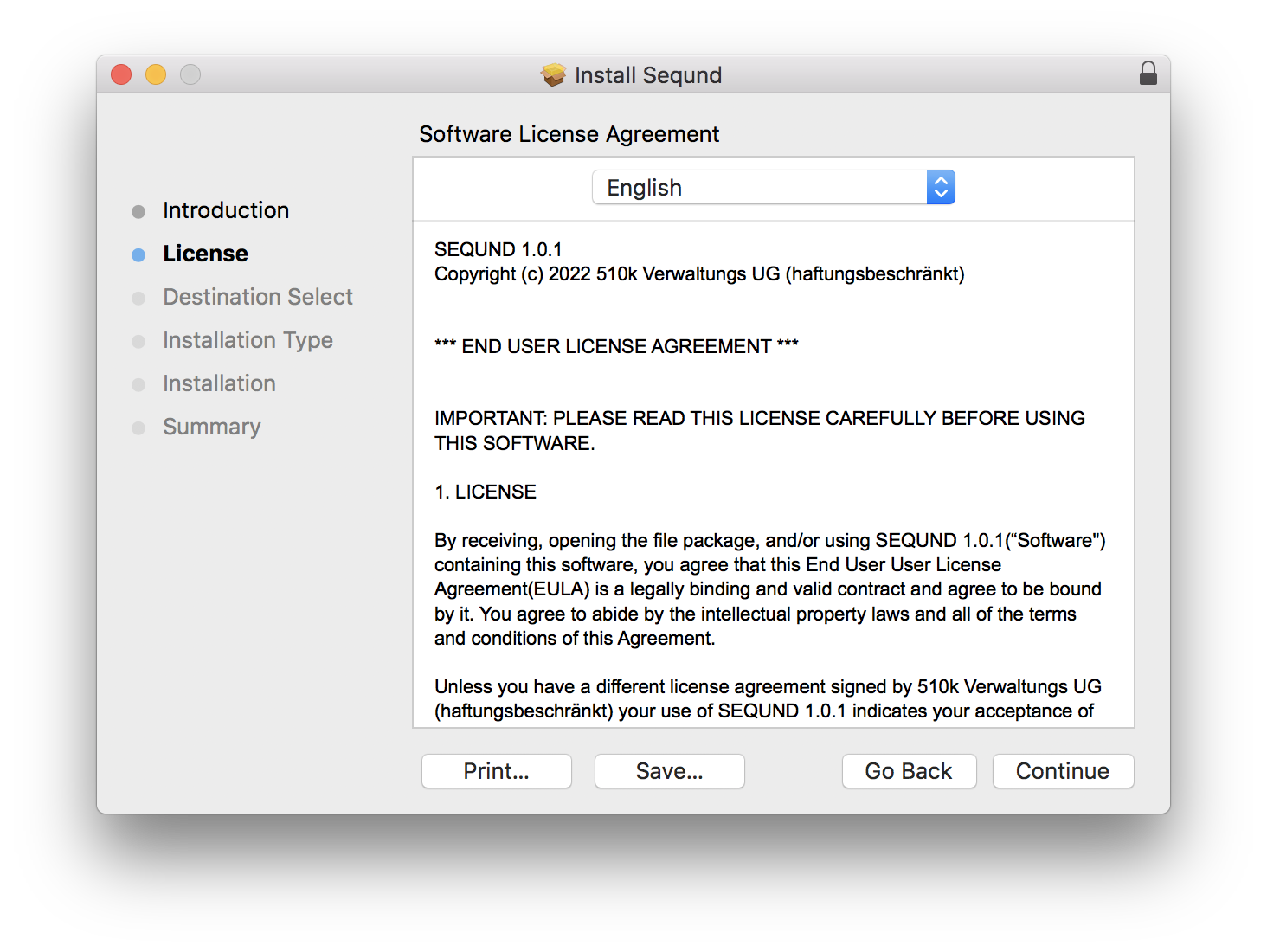Click the "*** END USER LICENSE AGREEMENT ***" line
Screen dimensions: 1267x952
[616, 346]
